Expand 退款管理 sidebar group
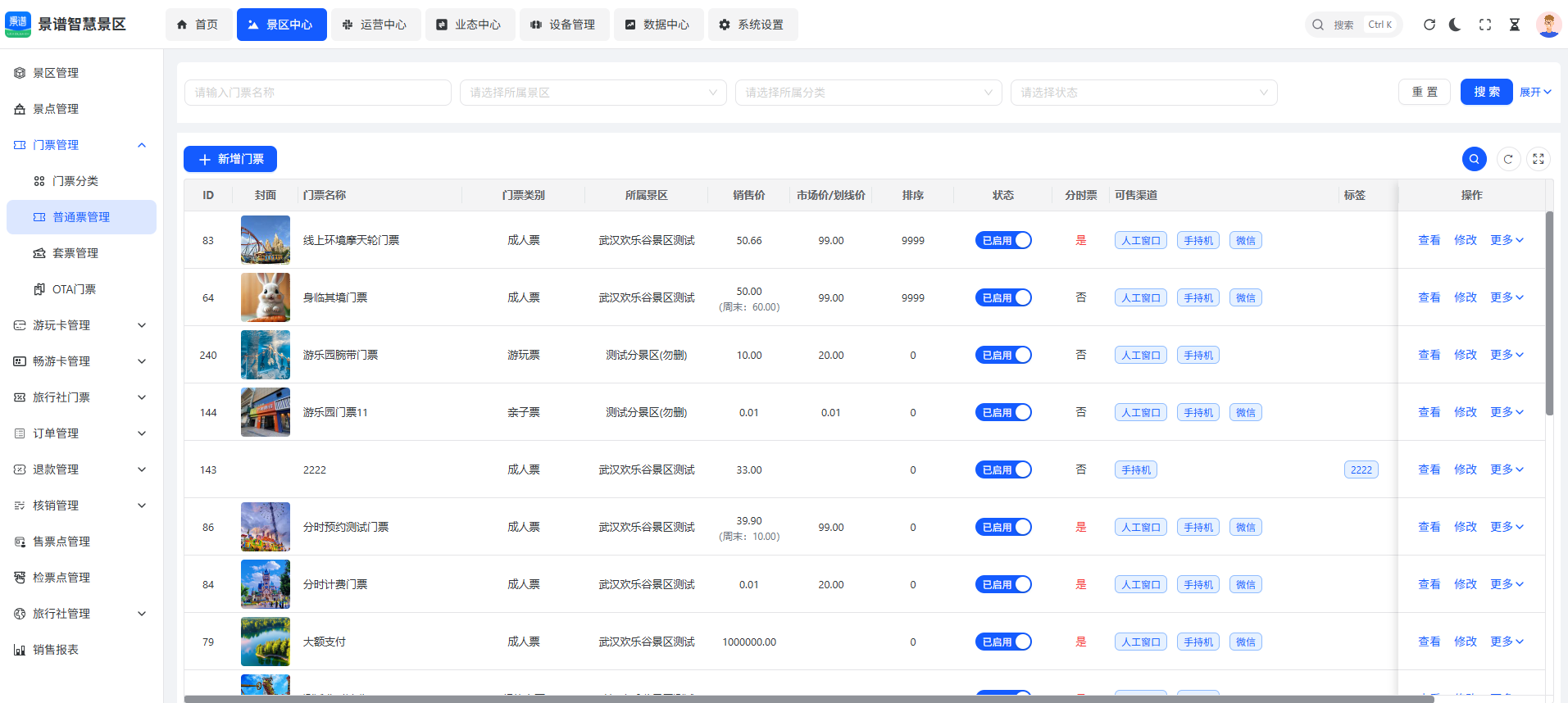Screen dimensions: 1568x703 [x=81, y=469]
